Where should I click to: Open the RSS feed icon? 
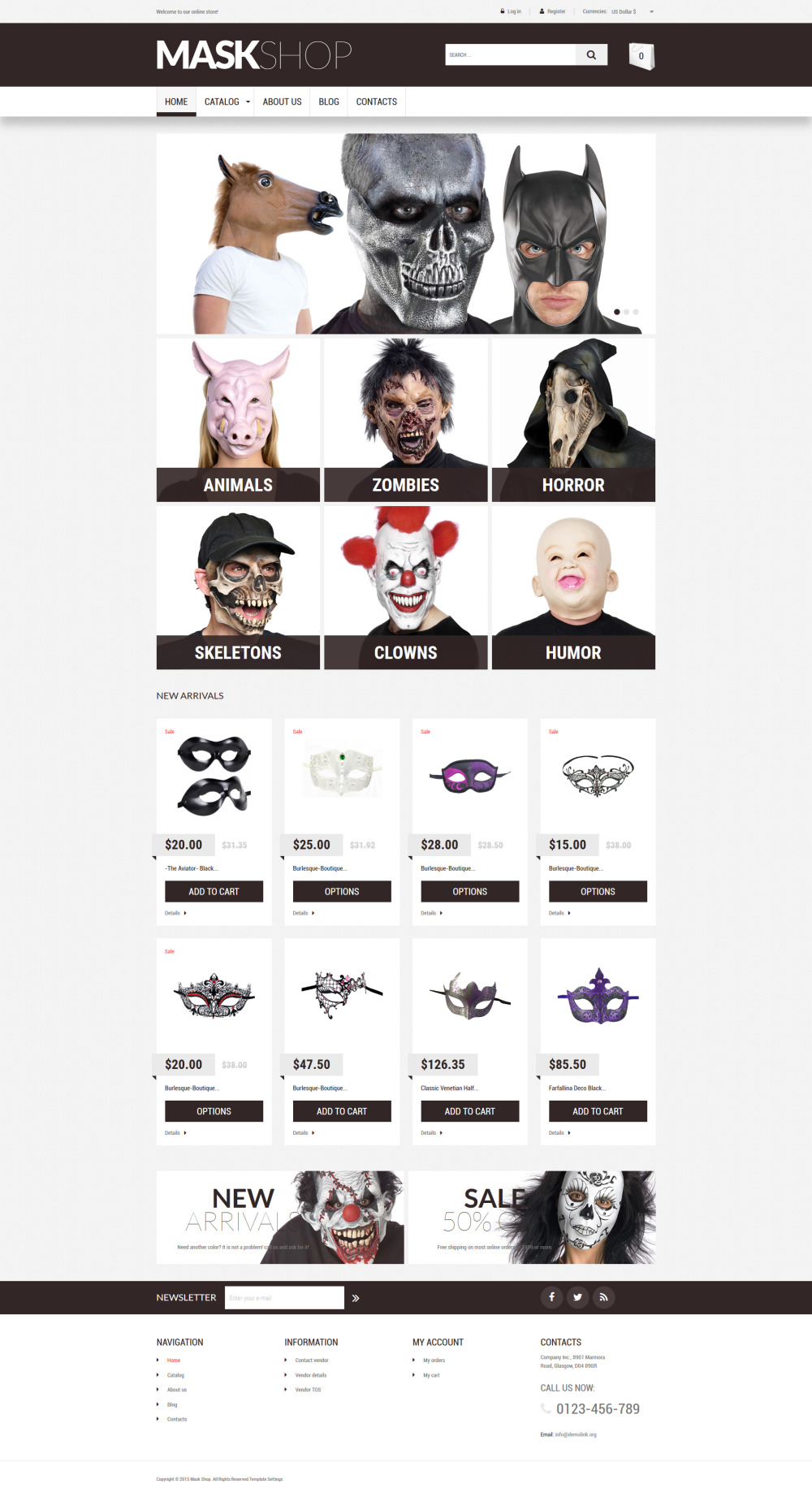[603, 1297]
